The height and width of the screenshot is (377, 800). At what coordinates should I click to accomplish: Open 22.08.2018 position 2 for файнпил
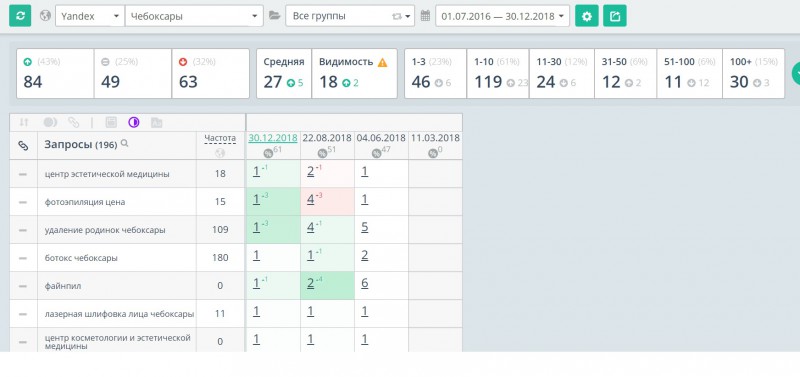click(310, 284)
